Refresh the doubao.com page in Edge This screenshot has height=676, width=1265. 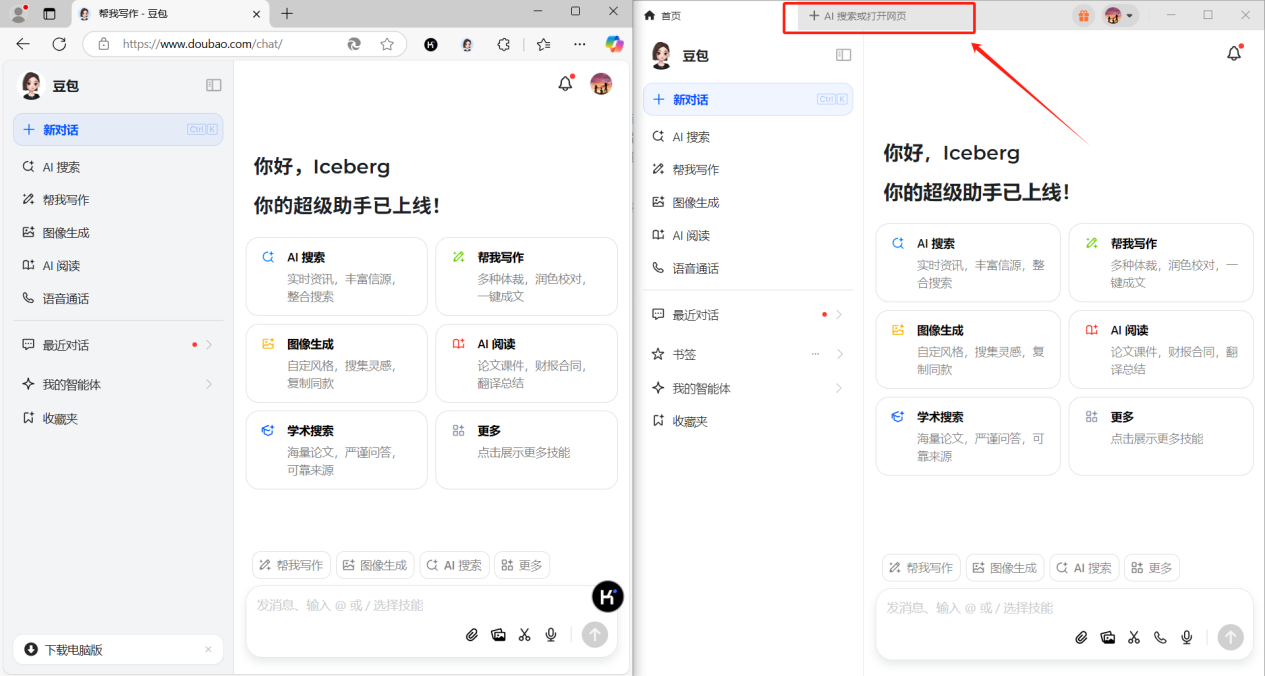59,44
